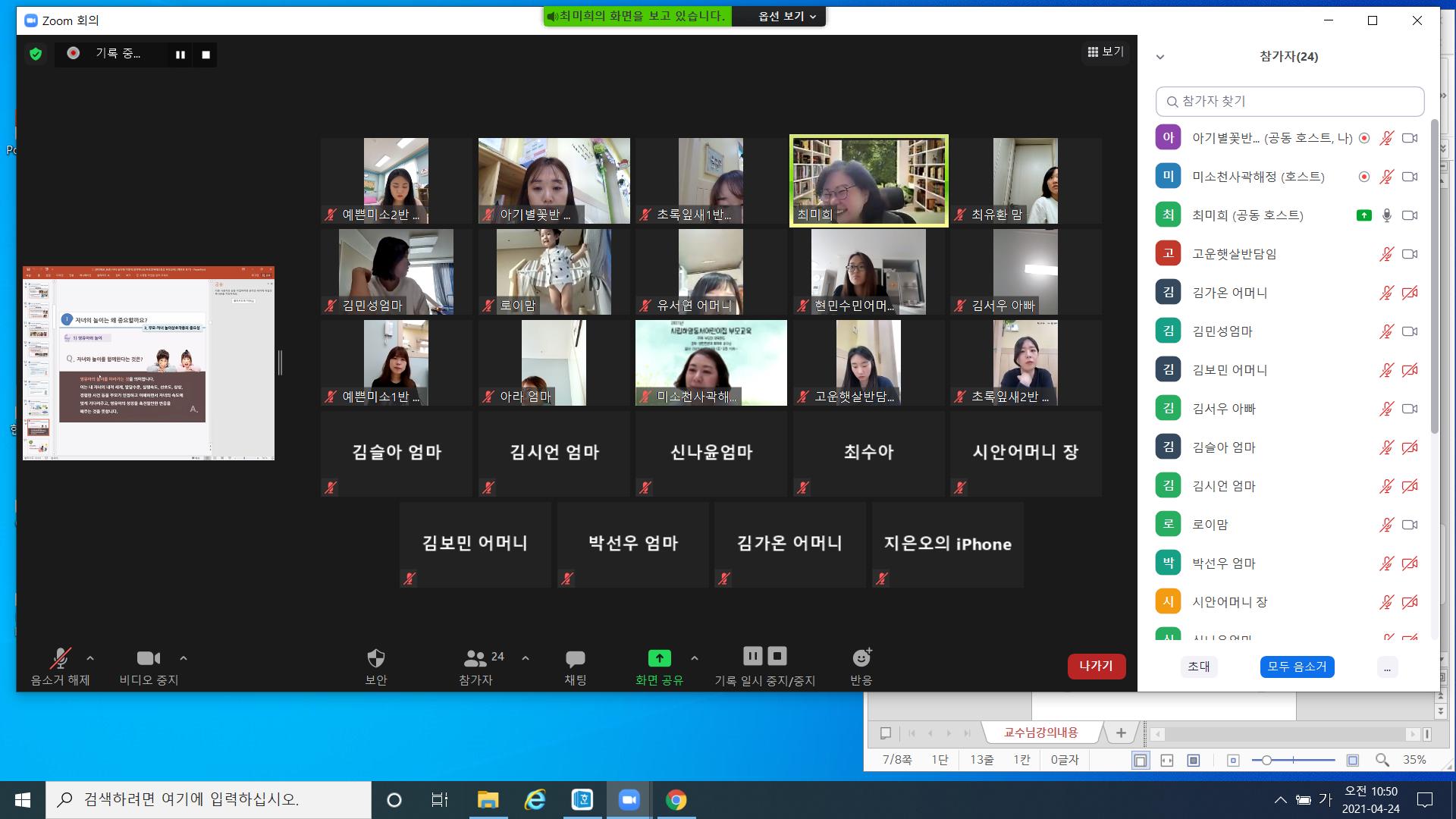Click the red 나가기 leave button
Viewport: 1456px width, 819px height.
click(1096, 666)
